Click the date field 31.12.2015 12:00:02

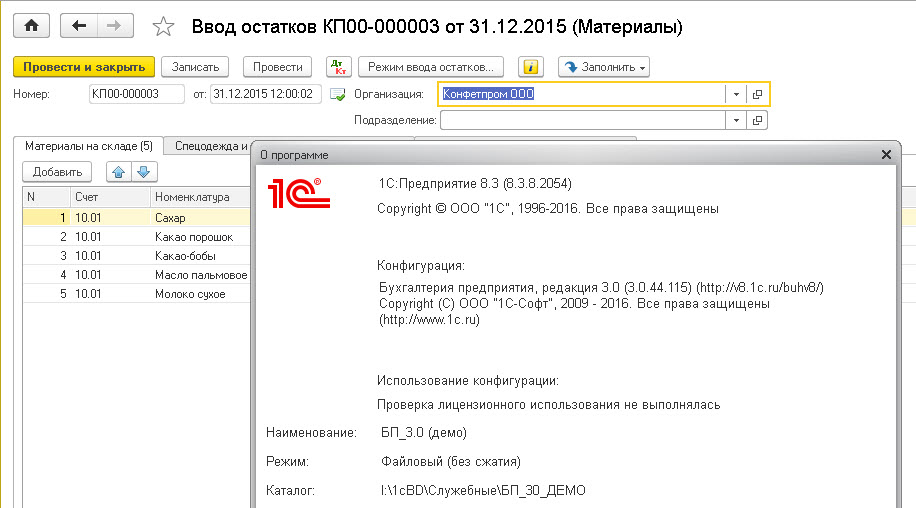pos(265,94)
